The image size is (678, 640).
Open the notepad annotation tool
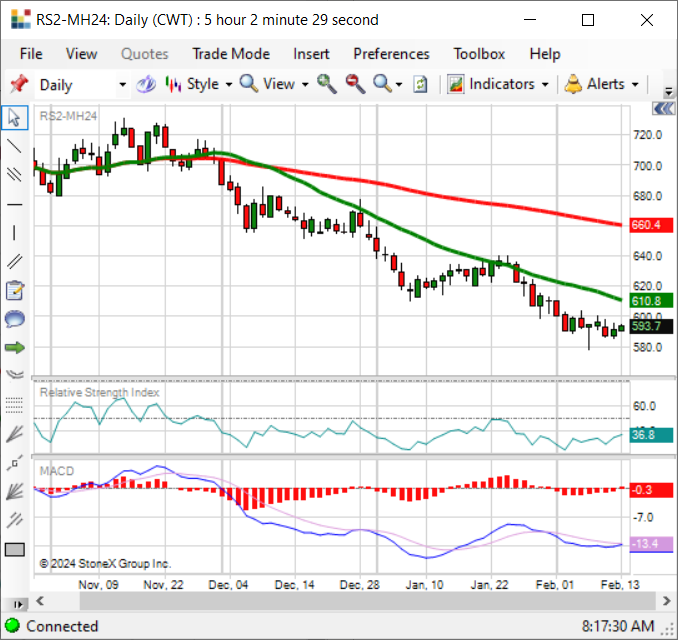[15, 290]
